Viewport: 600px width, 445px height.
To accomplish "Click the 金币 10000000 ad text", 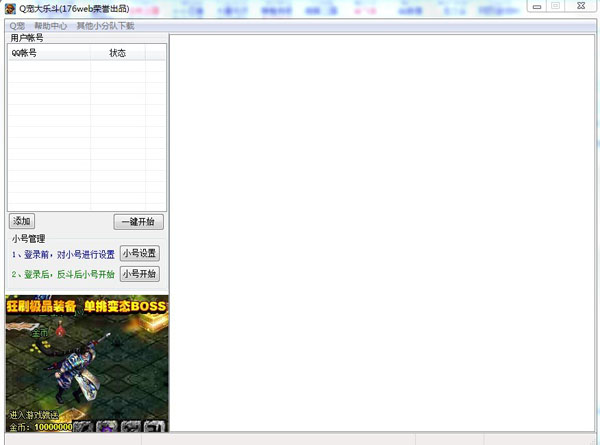I will pos(41,427).
